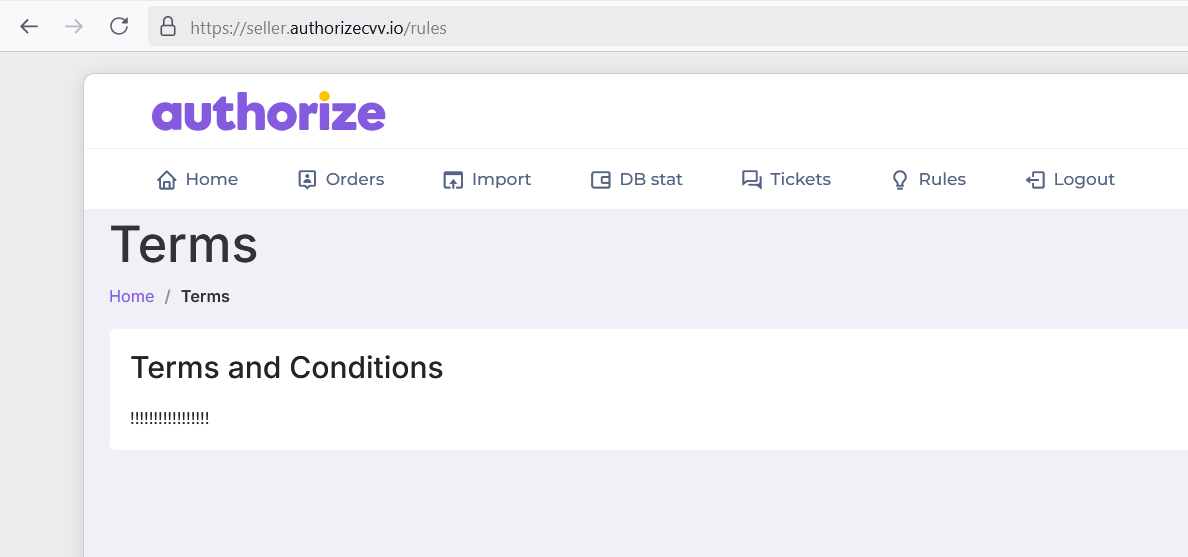Screen dimensions: 1188x557
Task: Click the purple authorize logo
Action: pyautogui.click(x=268, y=112)
